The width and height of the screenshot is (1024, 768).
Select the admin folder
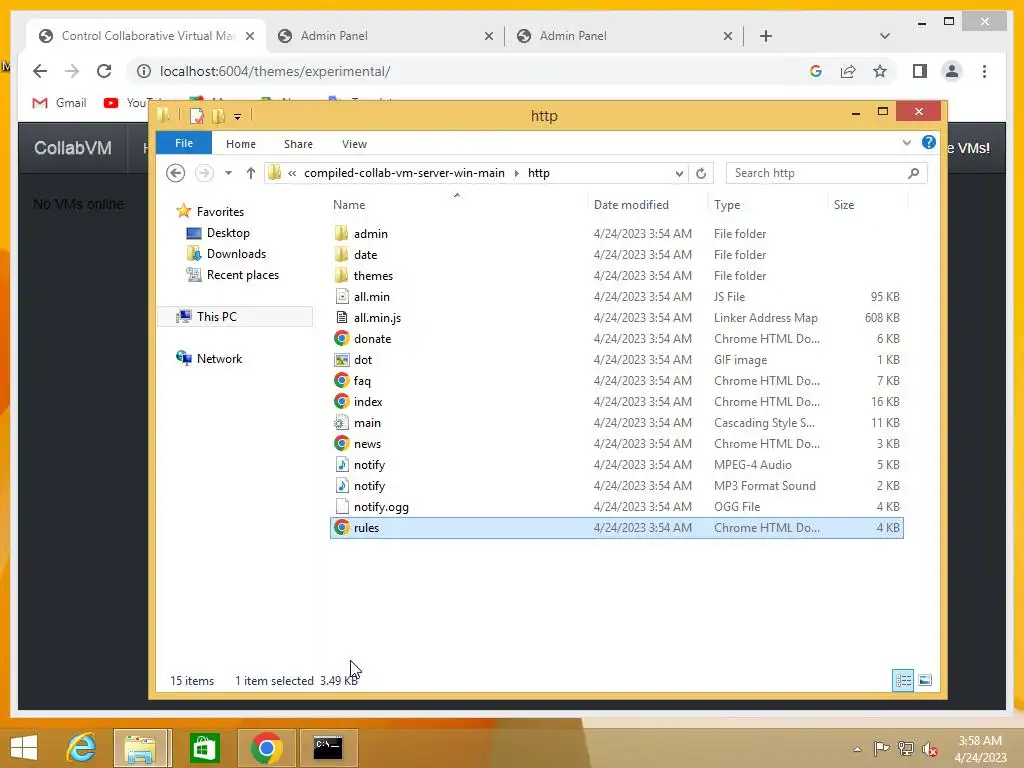(370, 234)
